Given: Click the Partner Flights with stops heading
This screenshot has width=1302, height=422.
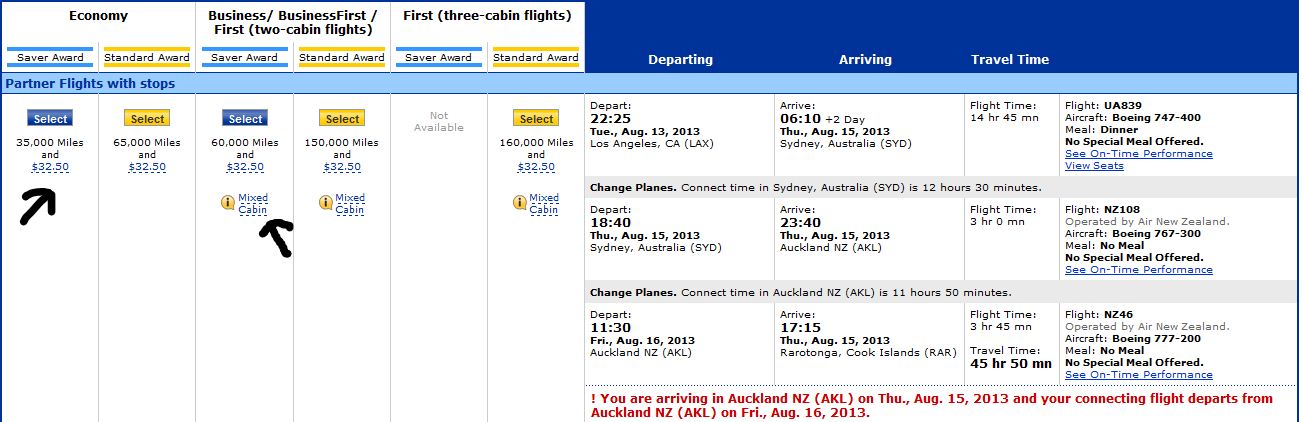Looking at the screenshot, I should 90,84.
